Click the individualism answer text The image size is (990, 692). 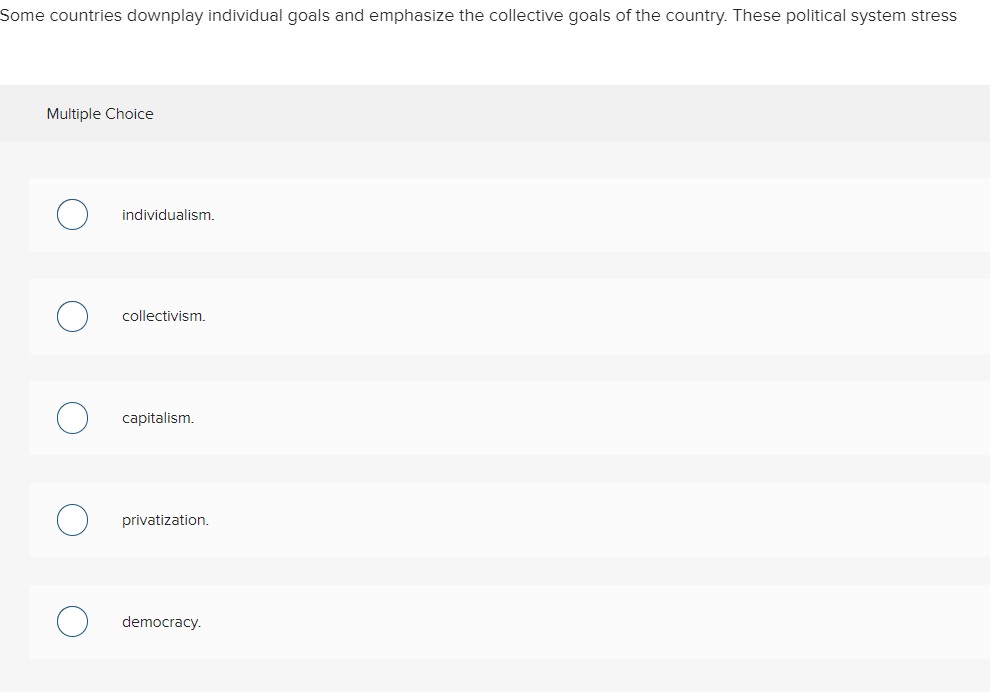point(167,214)
